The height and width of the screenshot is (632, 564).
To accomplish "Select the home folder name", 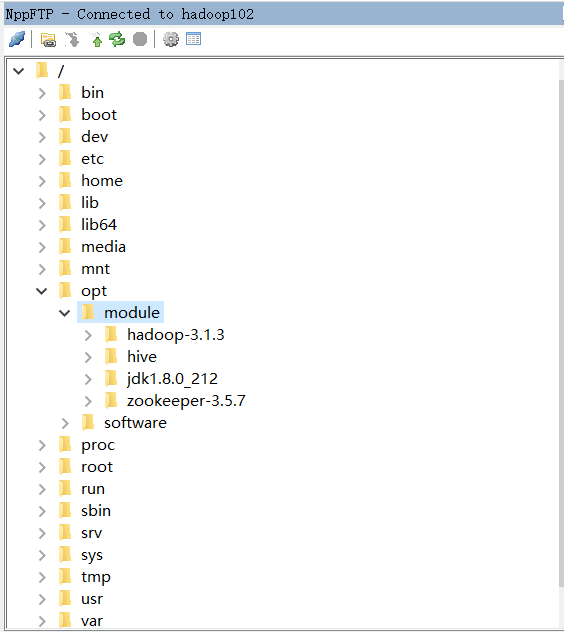I will click(102, 181).
